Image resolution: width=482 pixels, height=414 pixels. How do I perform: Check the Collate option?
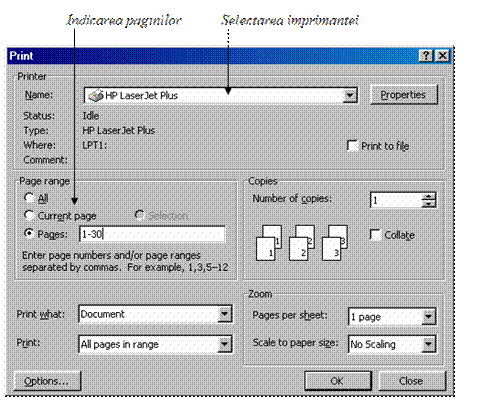tap(375, 235)
